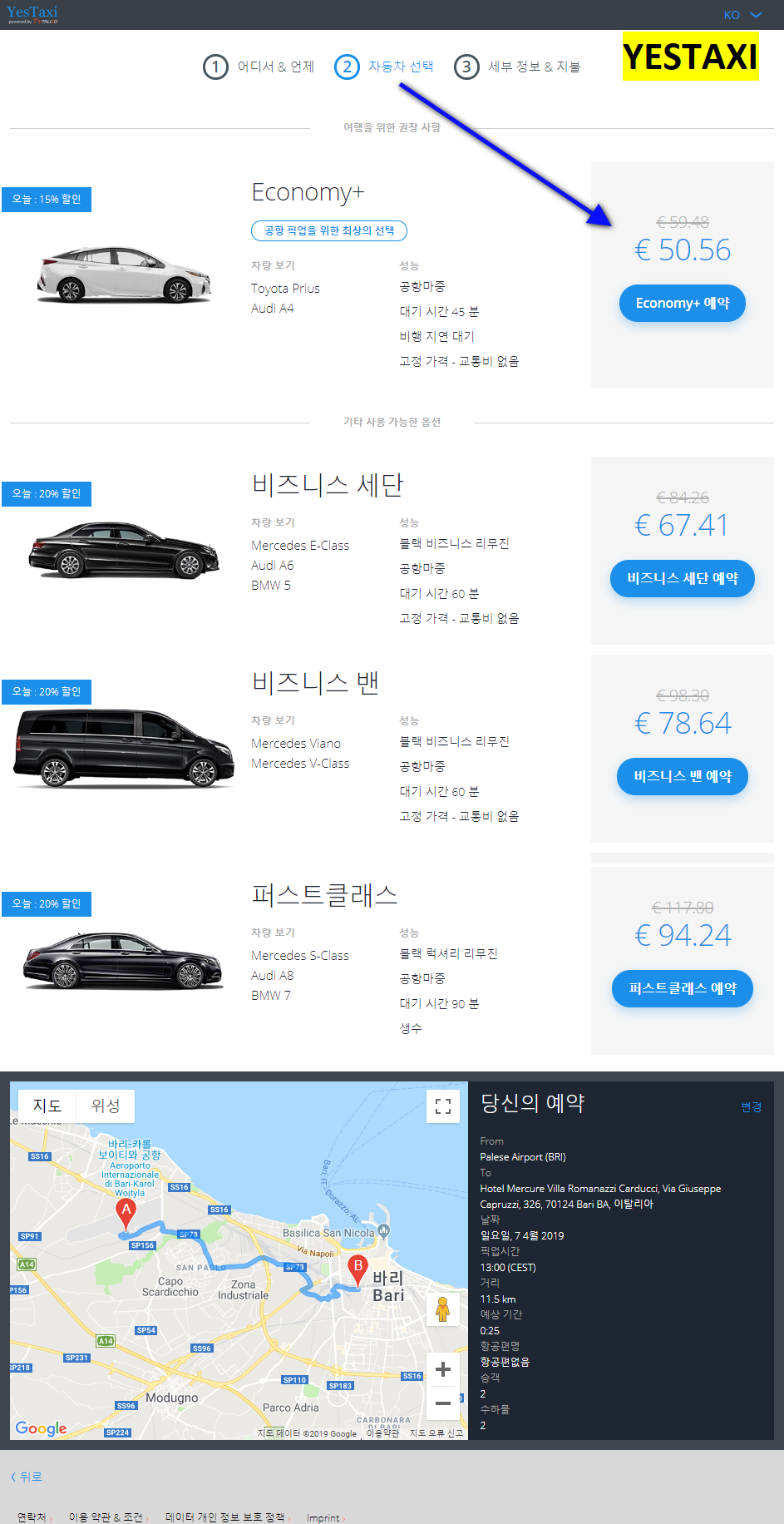Image resolution: width=784 pixels, height=1524 pixels.
Task: Book the 비즈니스 세단 option
Action: [683, 578]
